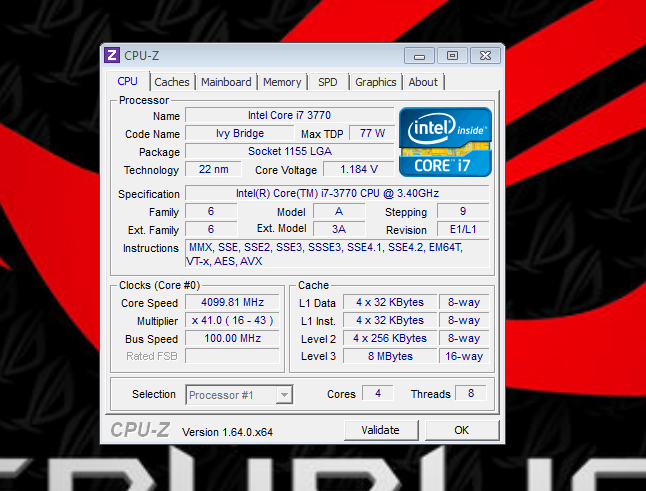
Task: Click the Revision E1/L1 value
Action: [463, 229]
